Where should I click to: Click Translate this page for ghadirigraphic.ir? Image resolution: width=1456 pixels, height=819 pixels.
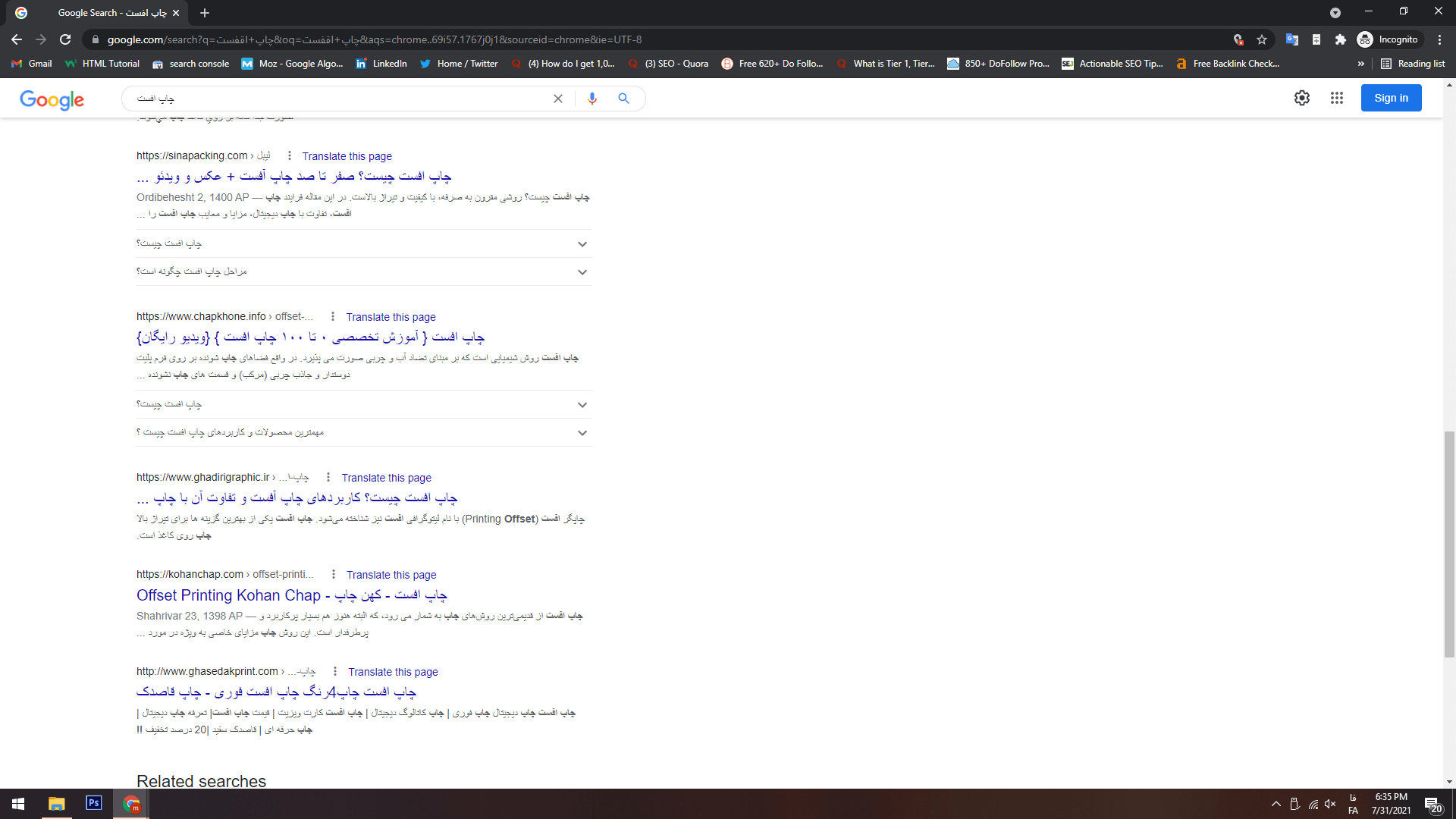click(386, 478)
